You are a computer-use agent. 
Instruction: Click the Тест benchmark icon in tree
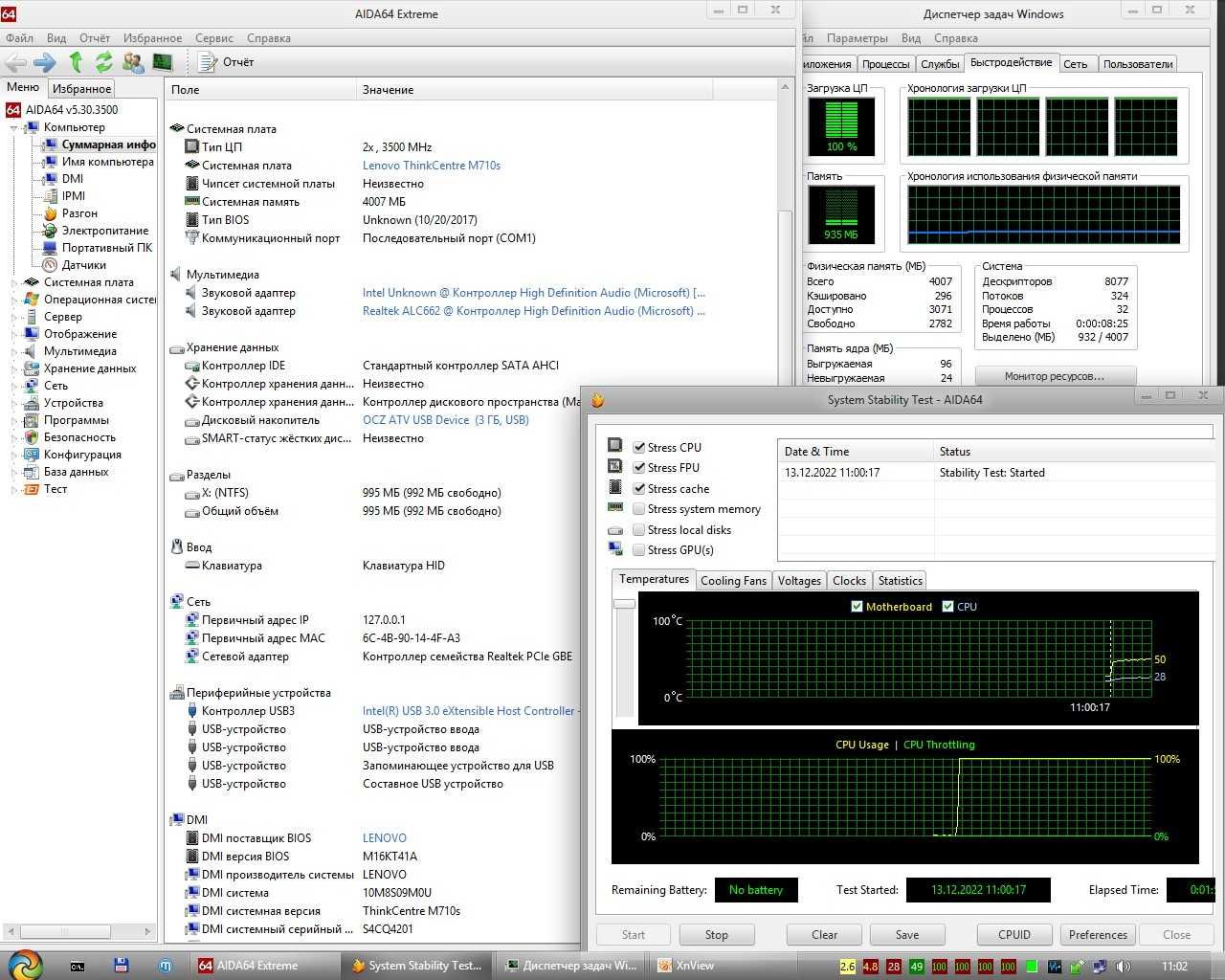click(x=32, y=489)
